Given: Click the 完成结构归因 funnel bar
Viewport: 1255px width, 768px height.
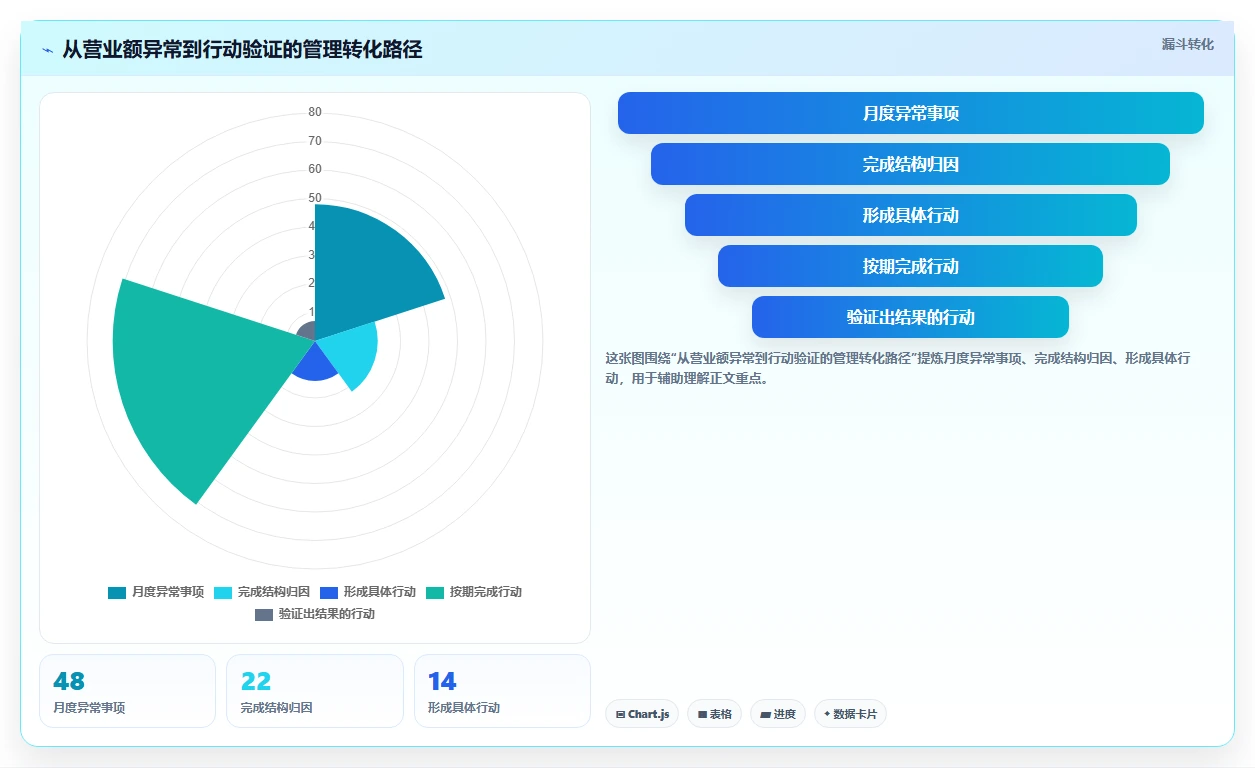Looking at the screenshot, I should tap(911, 164).
